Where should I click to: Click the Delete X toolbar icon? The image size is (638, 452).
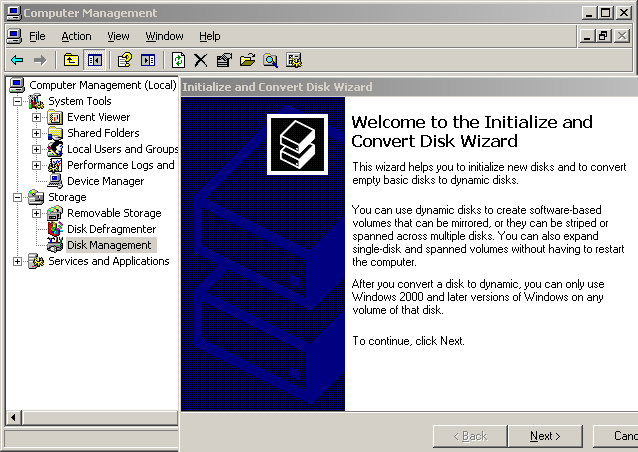click(201, 60)
